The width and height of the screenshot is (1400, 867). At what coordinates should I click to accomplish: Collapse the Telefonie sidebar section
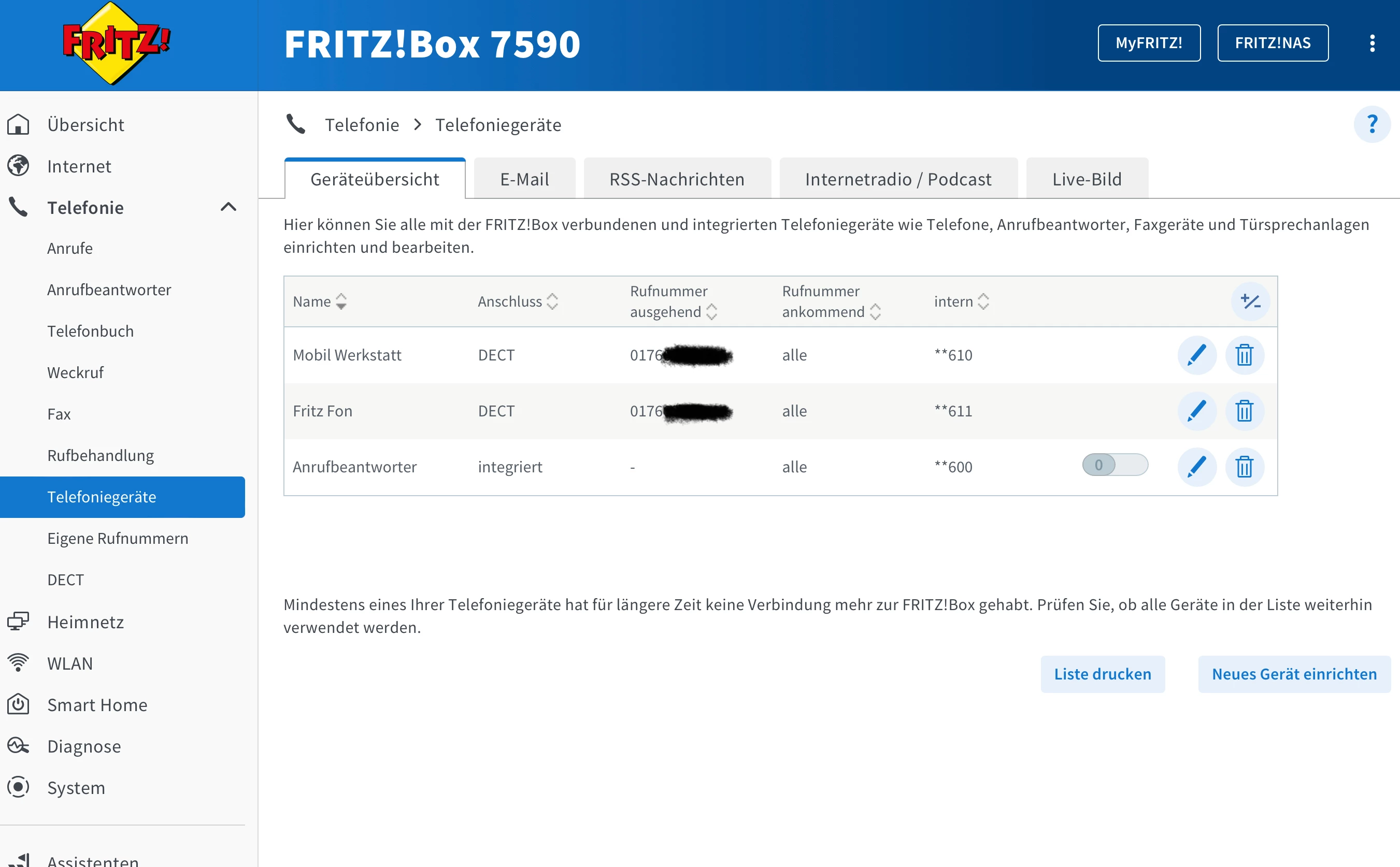228,207
